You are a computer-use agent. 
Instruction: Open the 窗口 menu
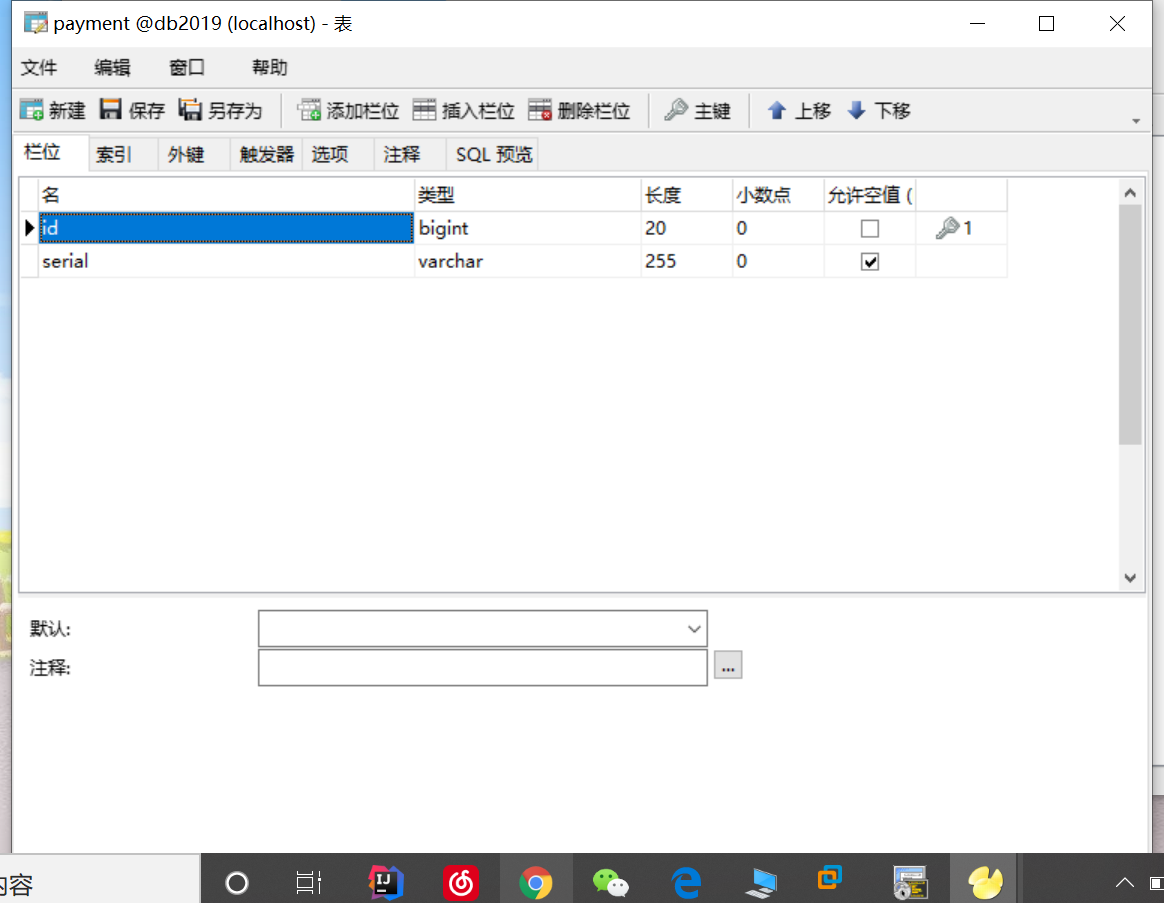point(187,68)
